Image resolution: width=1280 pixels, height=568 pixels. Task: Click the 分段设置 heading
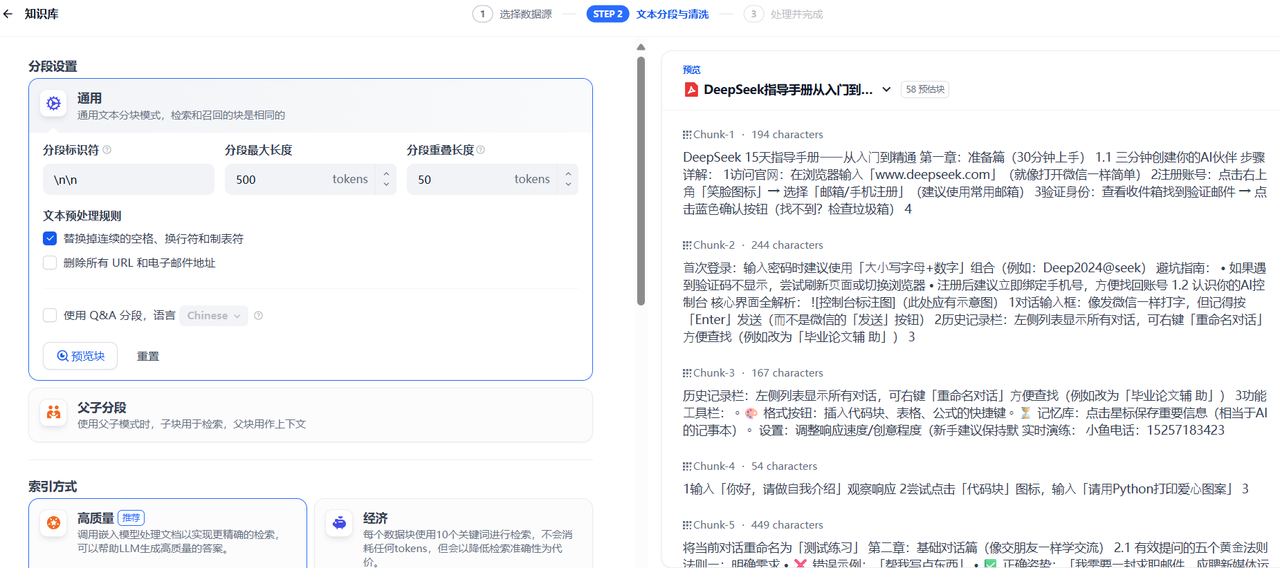(x=53, y=66)
